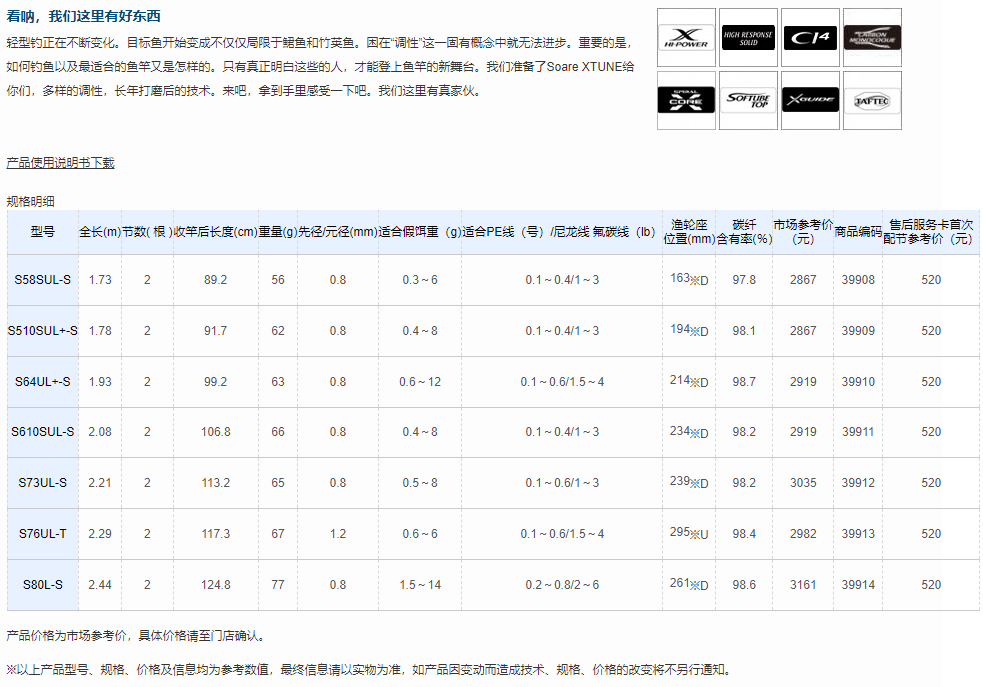Click the lure weight 1.5～14
The width and height of the screenshot is (983, 687).
[420, 585]
